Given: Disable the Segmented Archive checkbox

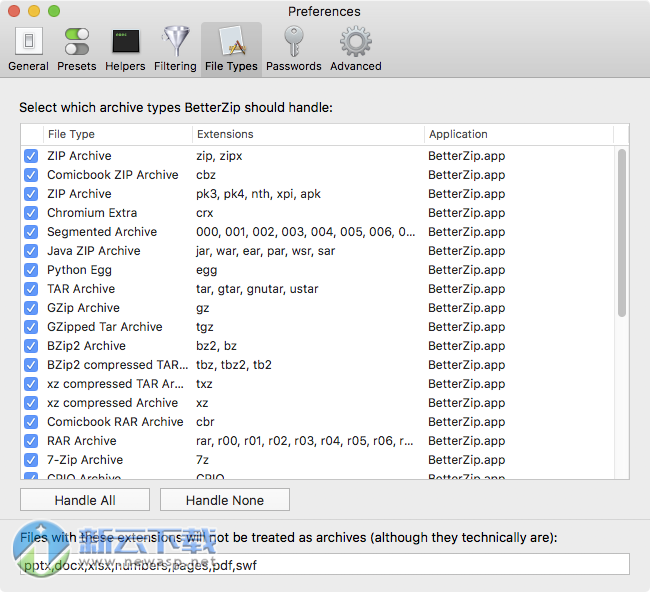Looking at the screenshot, I should (31, 232).
